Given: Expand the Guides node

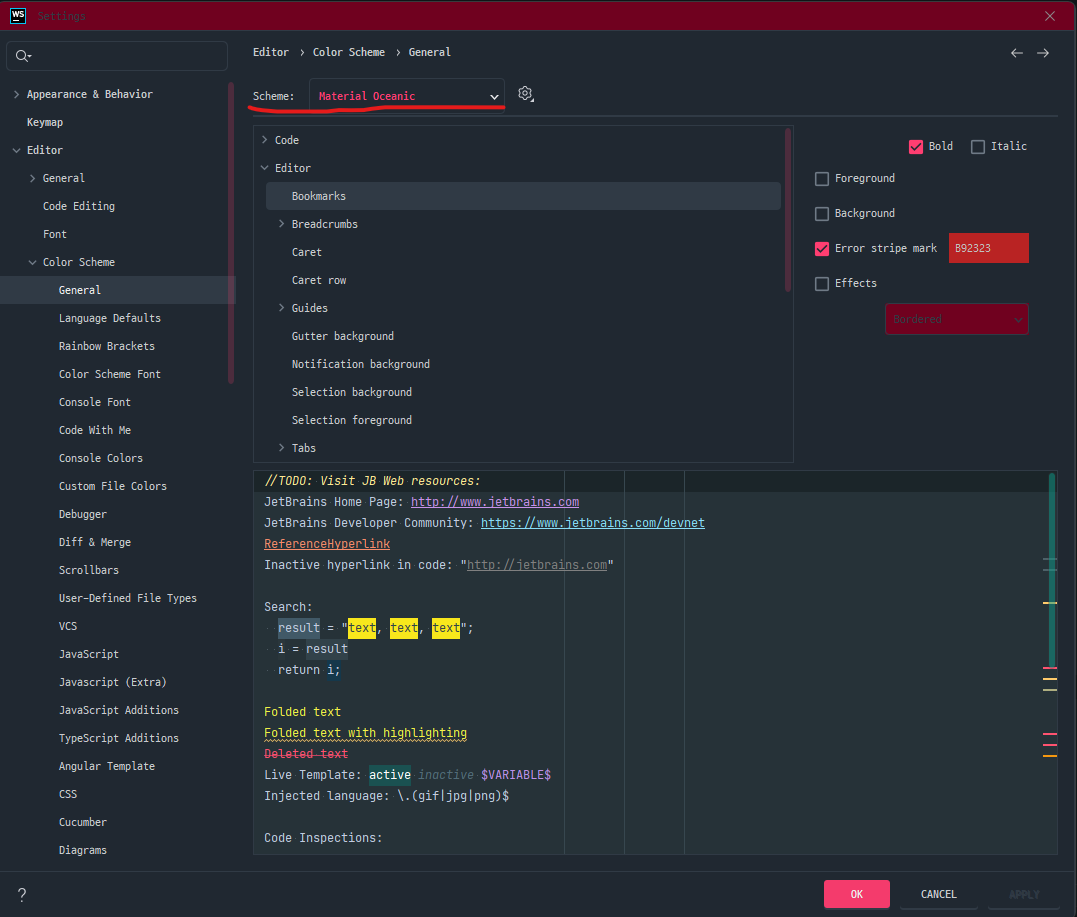Looking at the screenshot, I should pyautogui.click(x=282, y=308).
